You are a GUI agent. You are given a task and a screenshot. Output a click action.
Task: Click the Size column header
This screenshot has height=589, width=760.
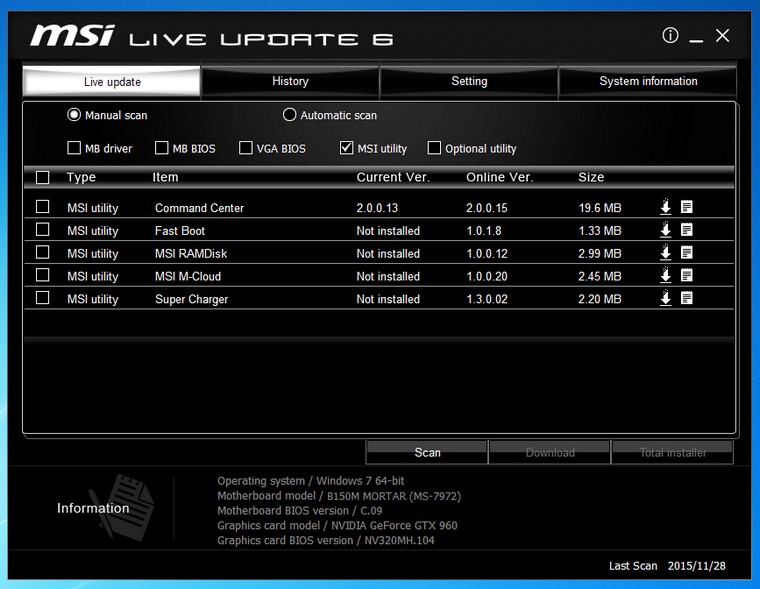(591, 177)
